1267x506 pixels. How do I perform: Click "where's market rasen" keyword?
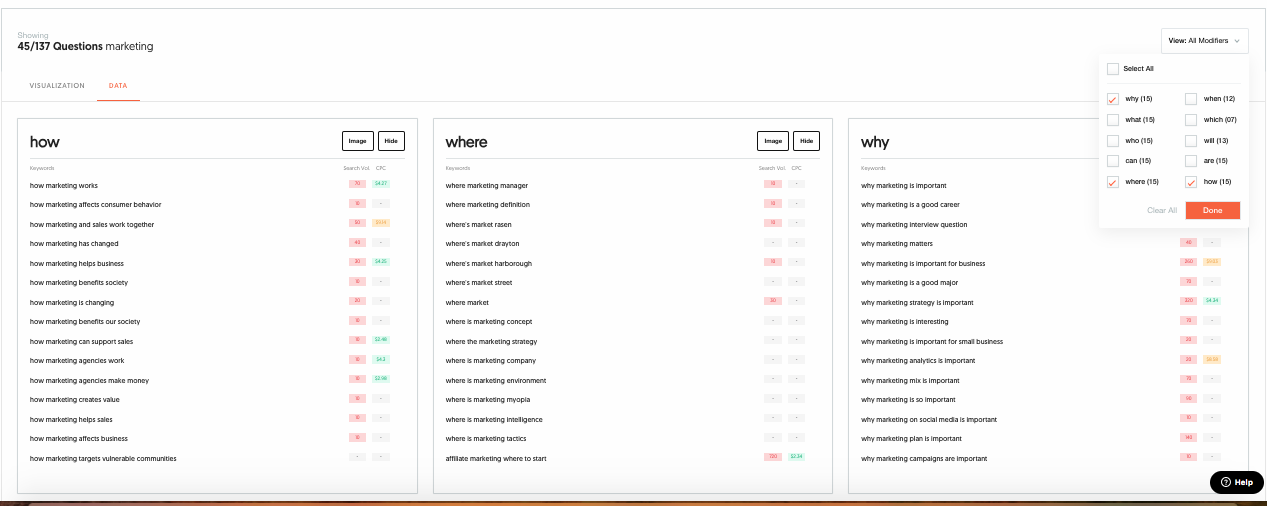coord(479,225)
